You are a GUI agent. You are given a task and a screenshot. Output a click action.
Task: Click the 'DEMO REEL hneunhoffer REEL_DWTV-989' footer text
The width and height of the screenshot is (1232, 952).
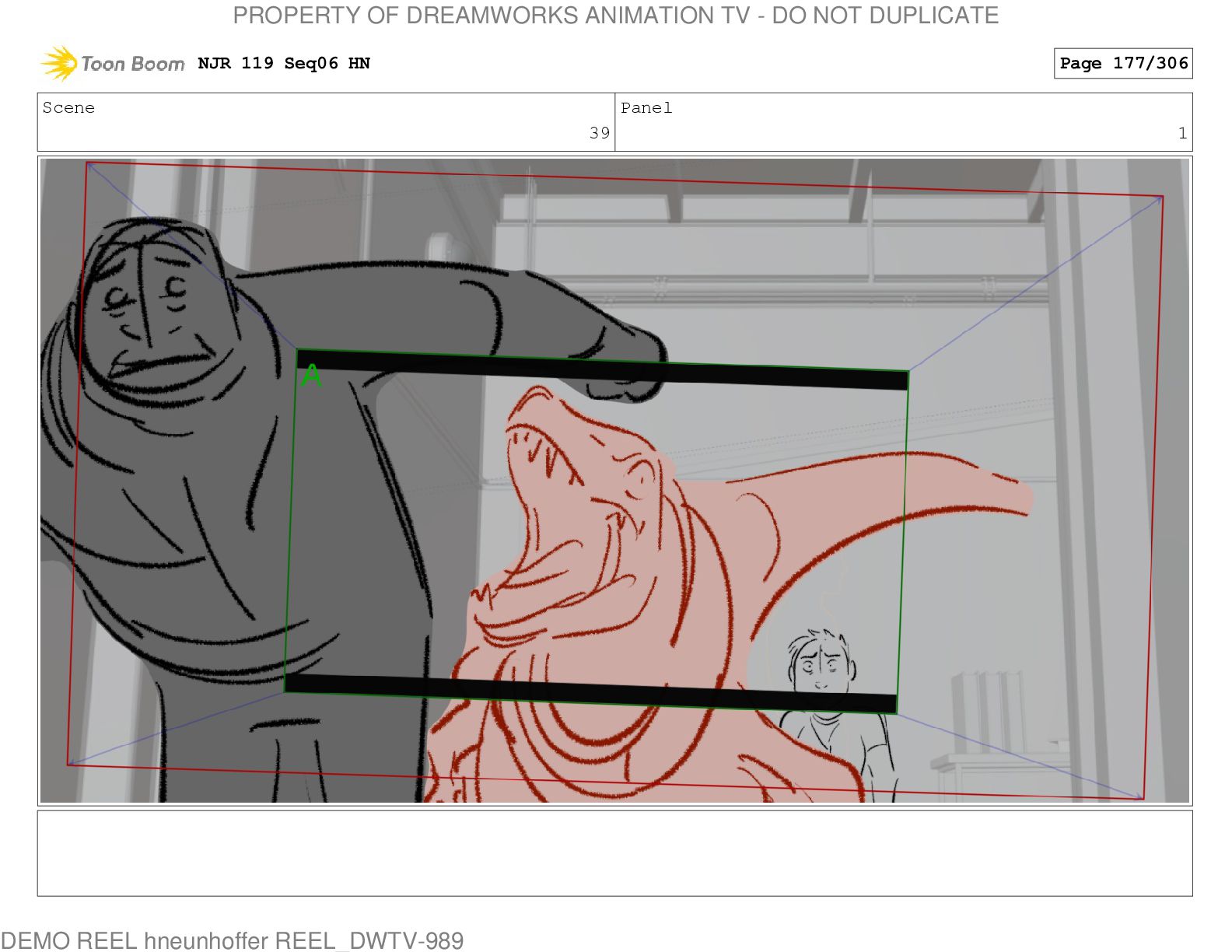[232, 940]
